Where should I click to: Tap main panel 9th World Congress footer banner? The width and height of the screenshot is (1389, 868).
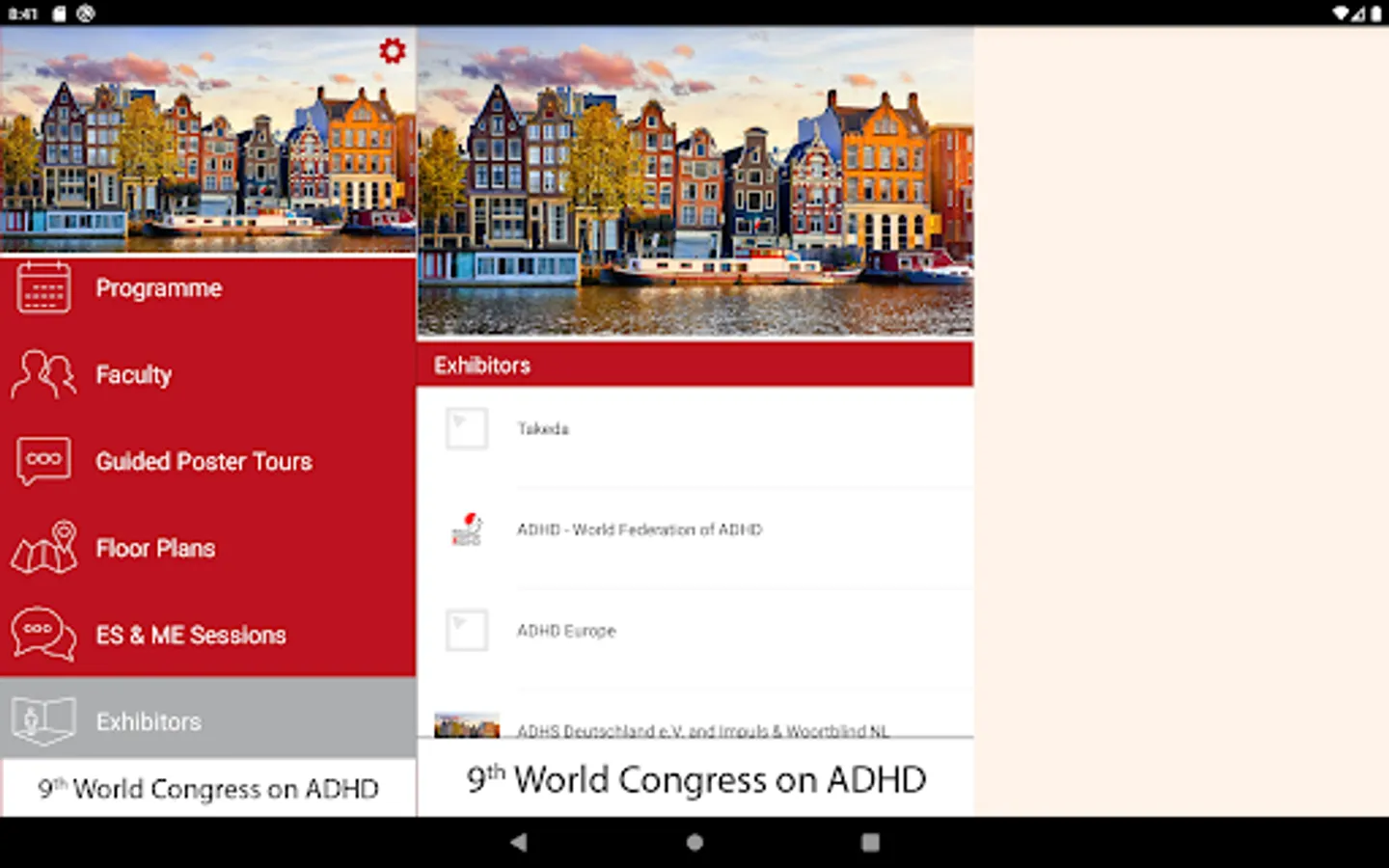tap(694, 778)
